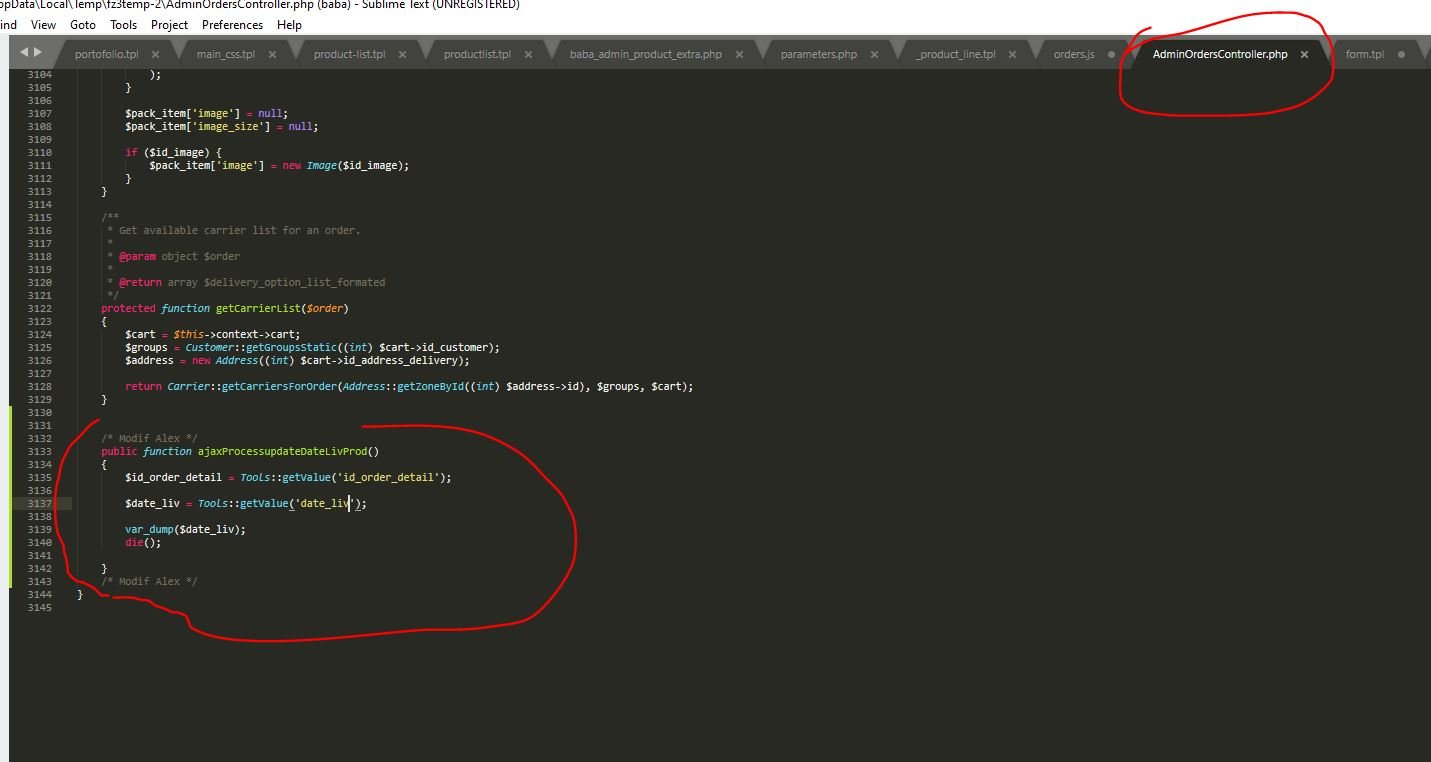Screen dimensions: 1431x762
Task: Click the unsaved dot on form.tpl tab
Action: click(x=1401, y=54)
